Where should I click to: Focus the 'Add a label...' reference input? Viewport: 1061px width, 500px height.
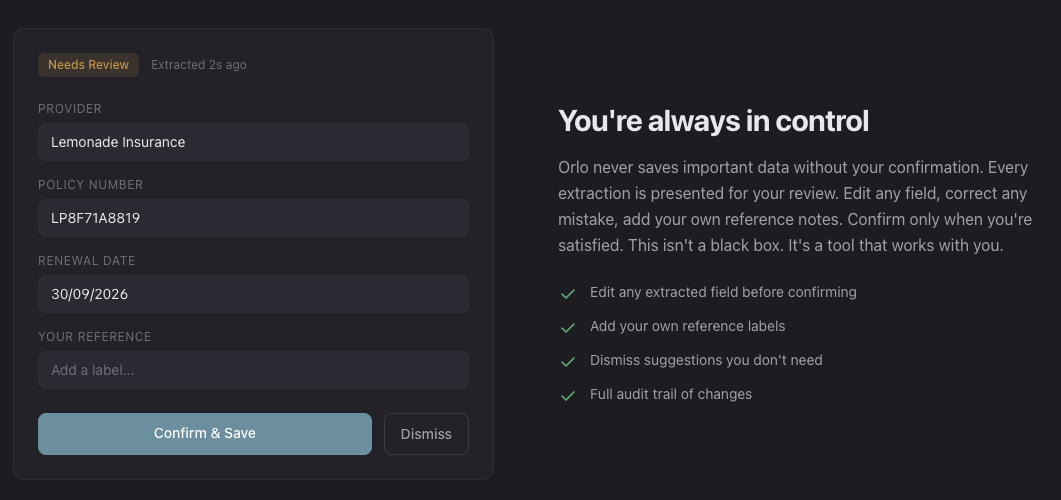coord(253,370)
